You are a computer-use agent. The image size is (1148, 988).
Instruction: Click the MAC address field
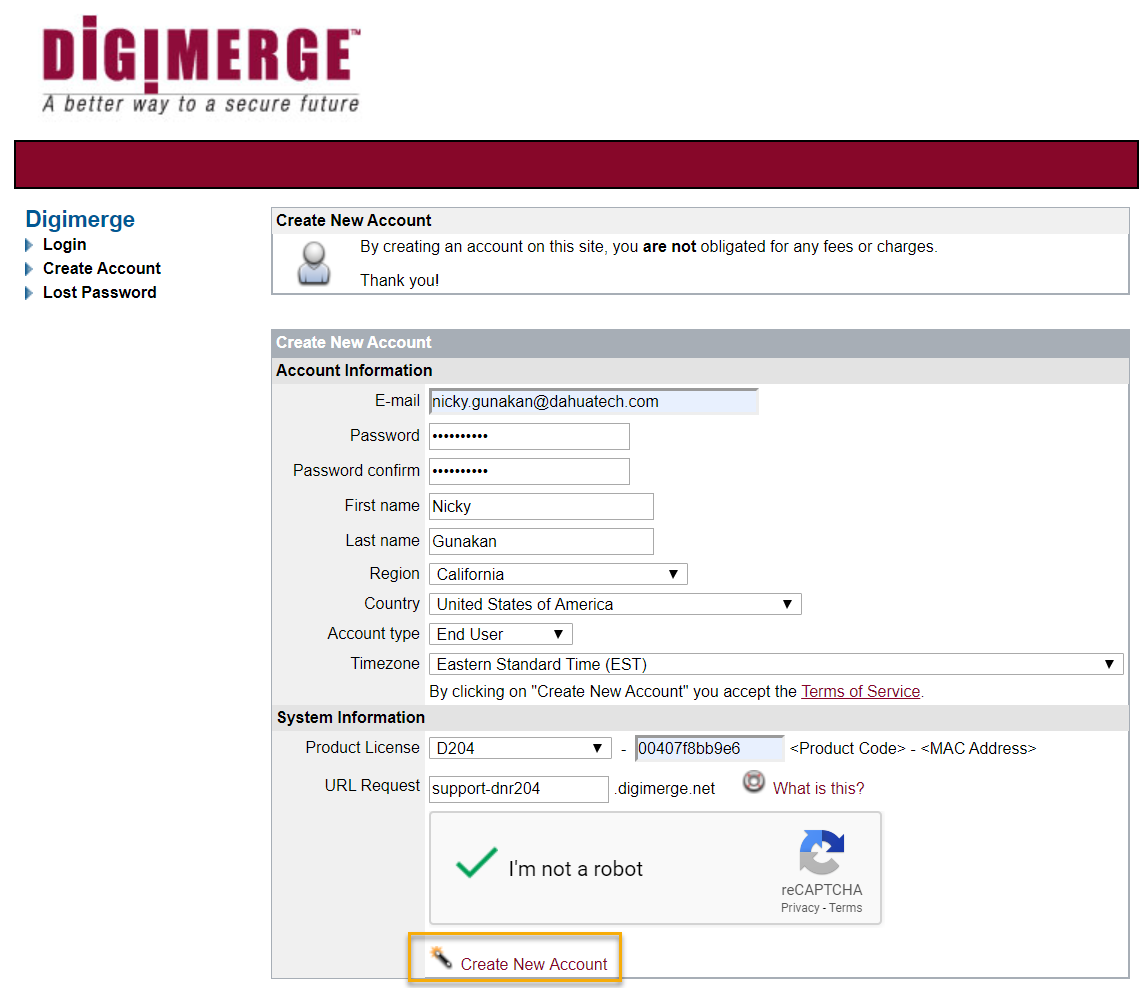(709, 749)
